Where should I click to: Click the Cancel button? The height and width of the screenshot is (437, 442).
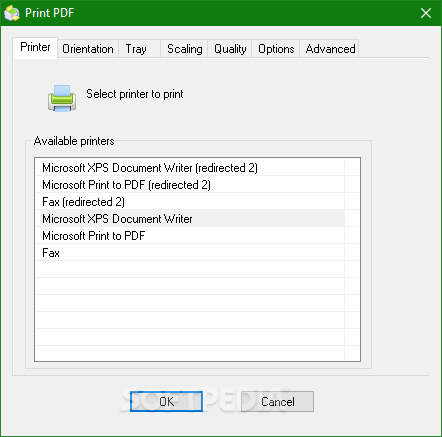[277, 401]
